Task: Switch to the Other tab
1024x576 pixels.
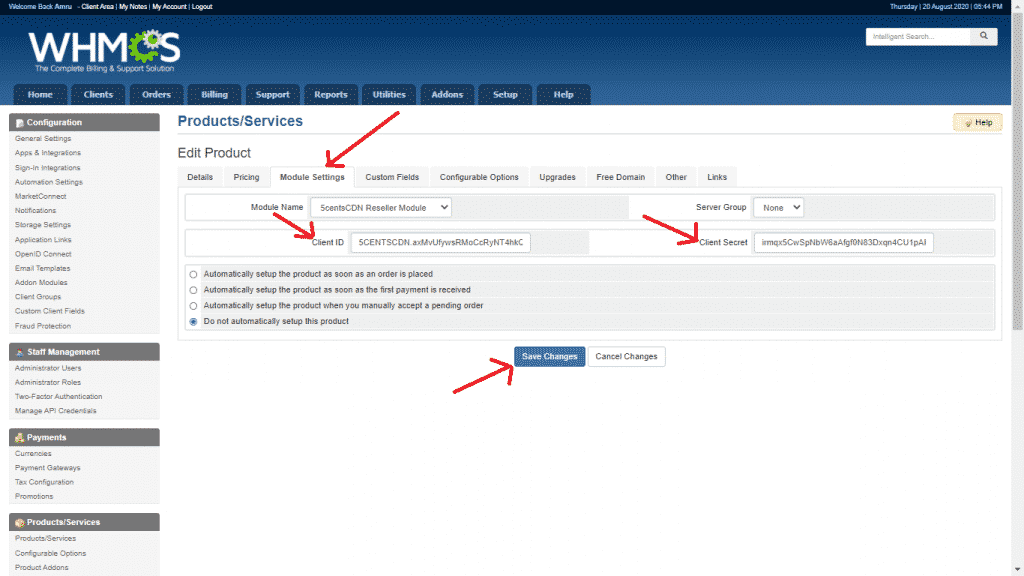Action: [x=676, y=177]
